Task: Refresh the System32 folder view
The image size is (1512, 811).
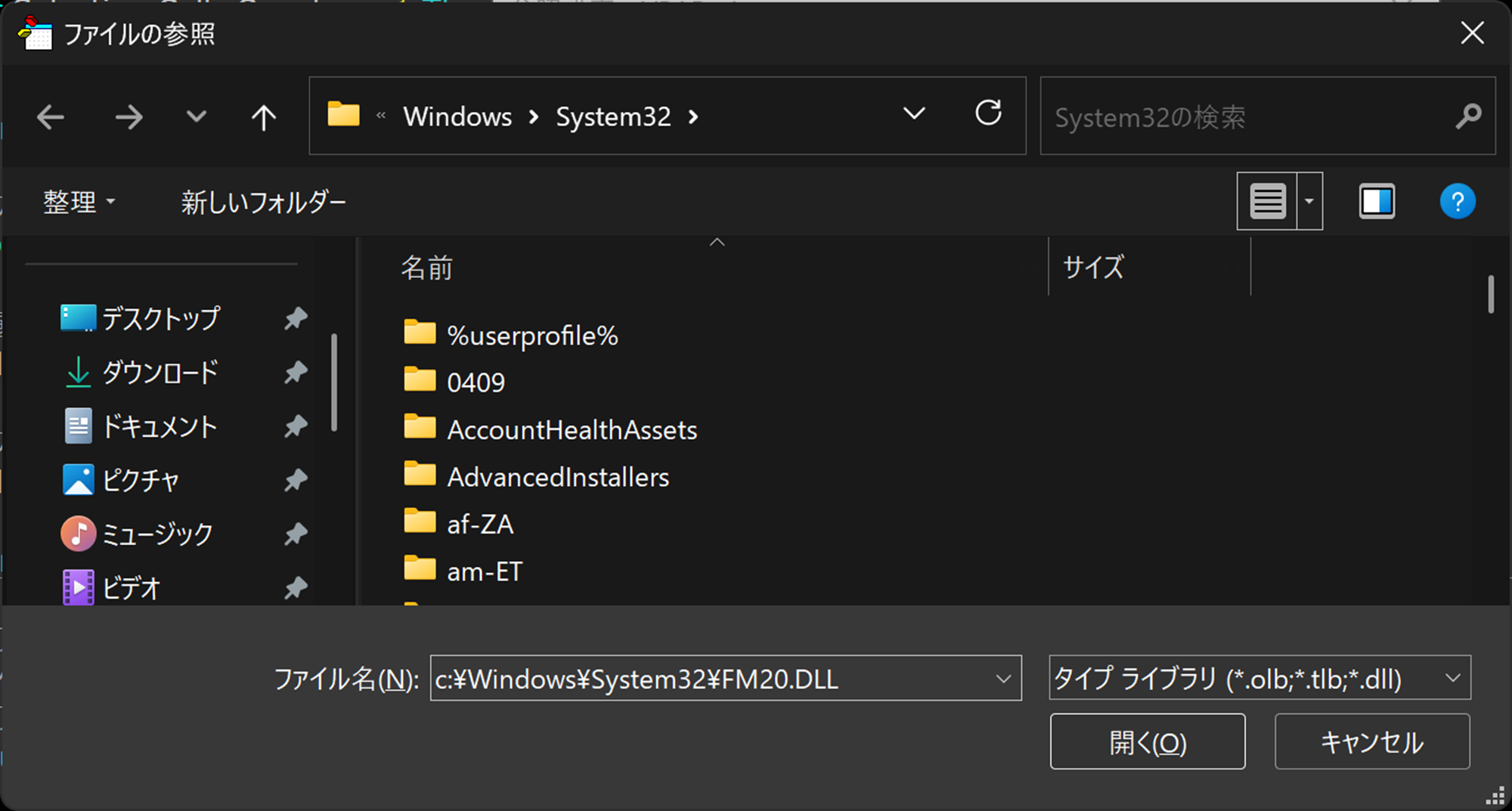Action: 988,113
